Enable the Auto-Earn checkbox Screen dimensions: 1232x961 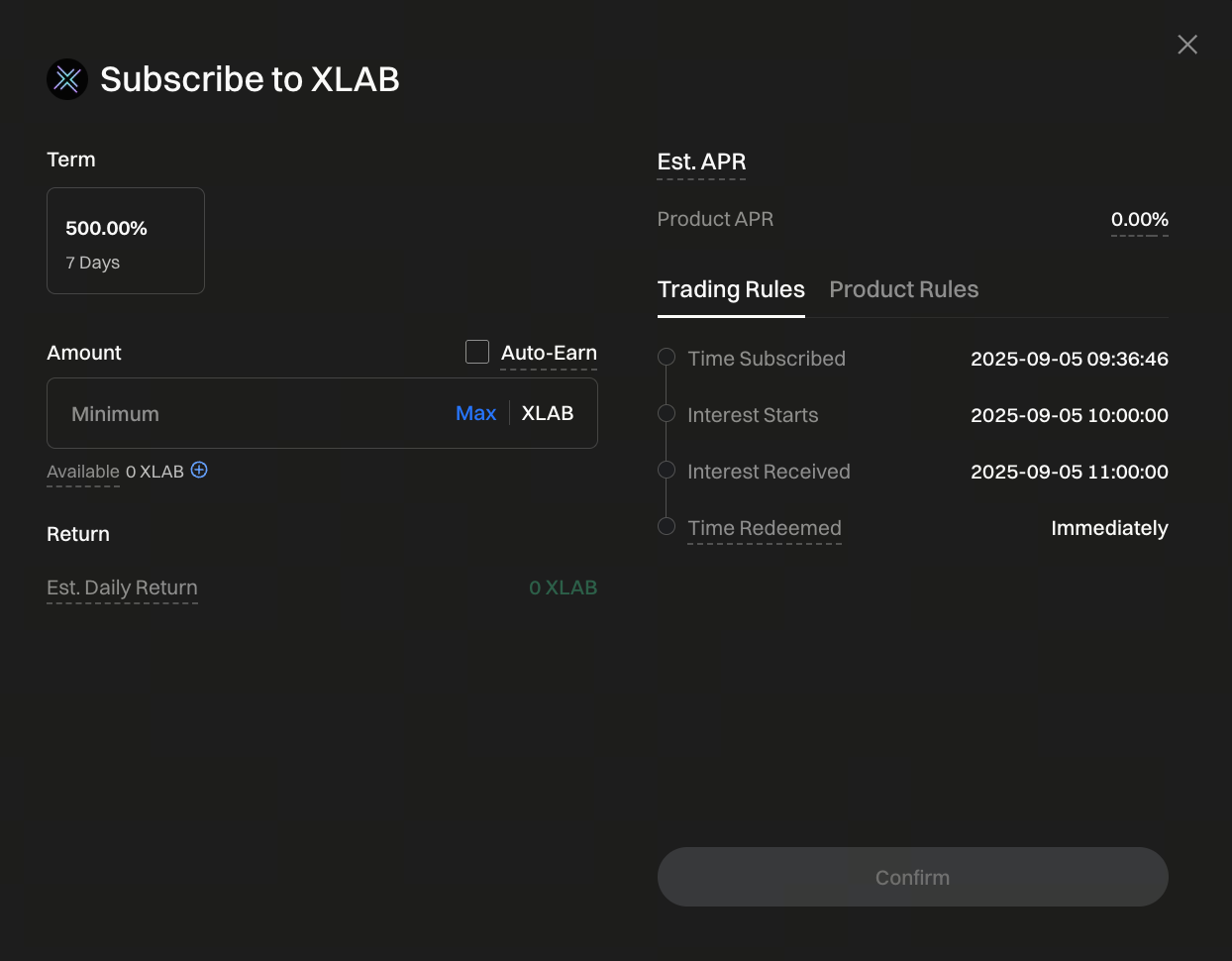[x=477, y=352]
